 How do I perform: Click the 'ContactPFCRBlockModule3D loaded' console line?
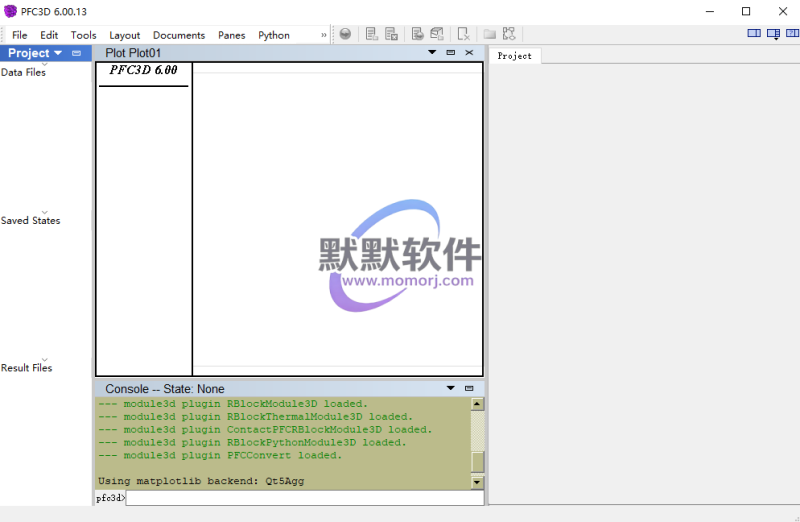[x=265, y=430]
